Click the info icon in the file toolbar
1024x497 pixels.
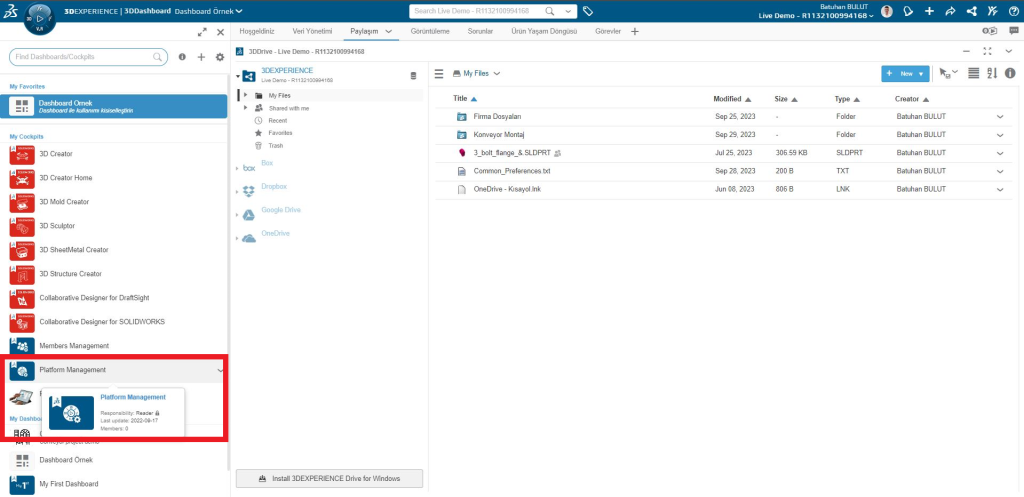coord(1010,73)
